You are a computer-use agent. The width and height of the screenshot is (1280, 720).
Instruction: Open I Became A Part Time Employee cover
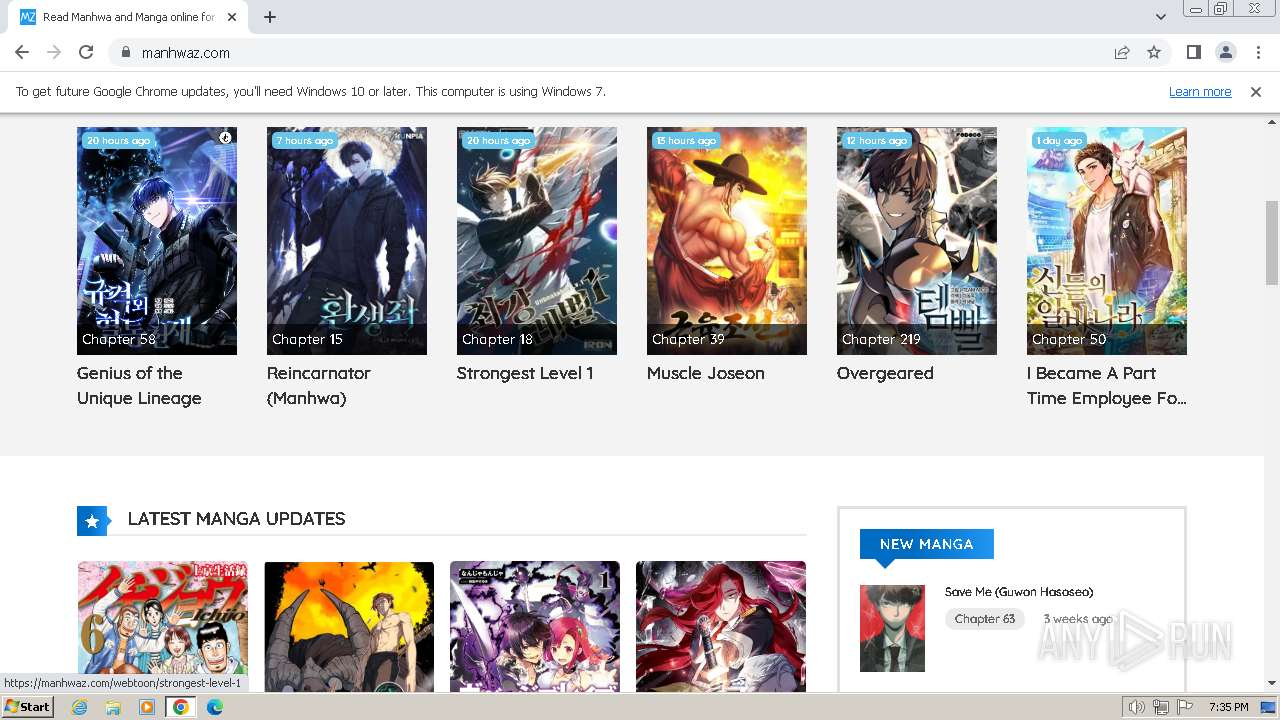1107,241
